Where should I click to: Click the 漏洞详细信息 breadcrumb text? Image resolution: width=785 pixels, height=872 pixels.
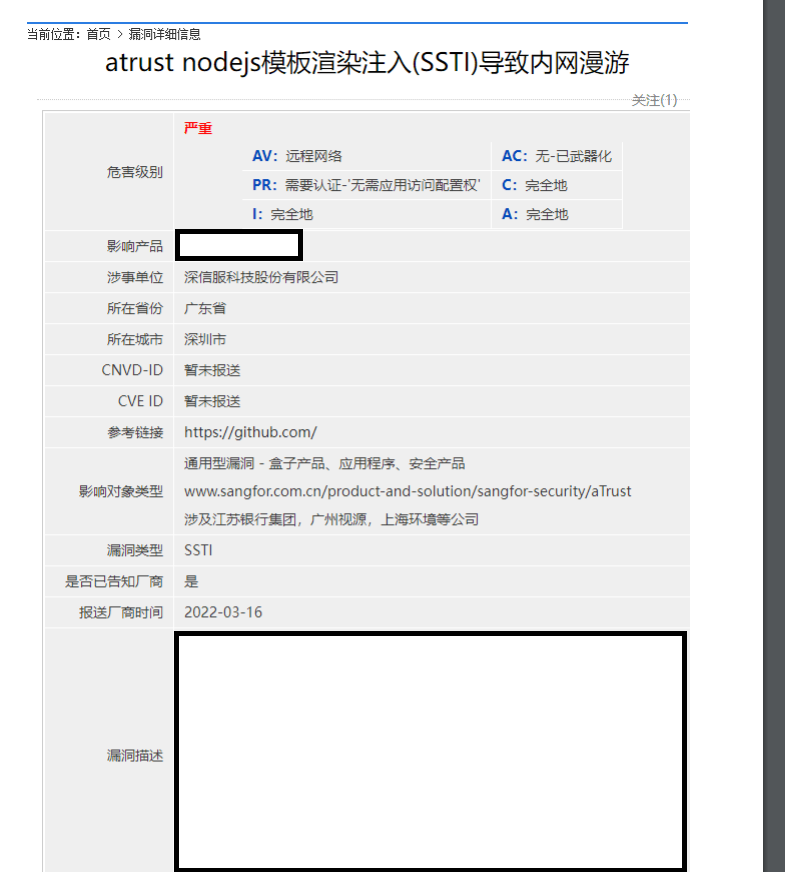coord(165,34)
